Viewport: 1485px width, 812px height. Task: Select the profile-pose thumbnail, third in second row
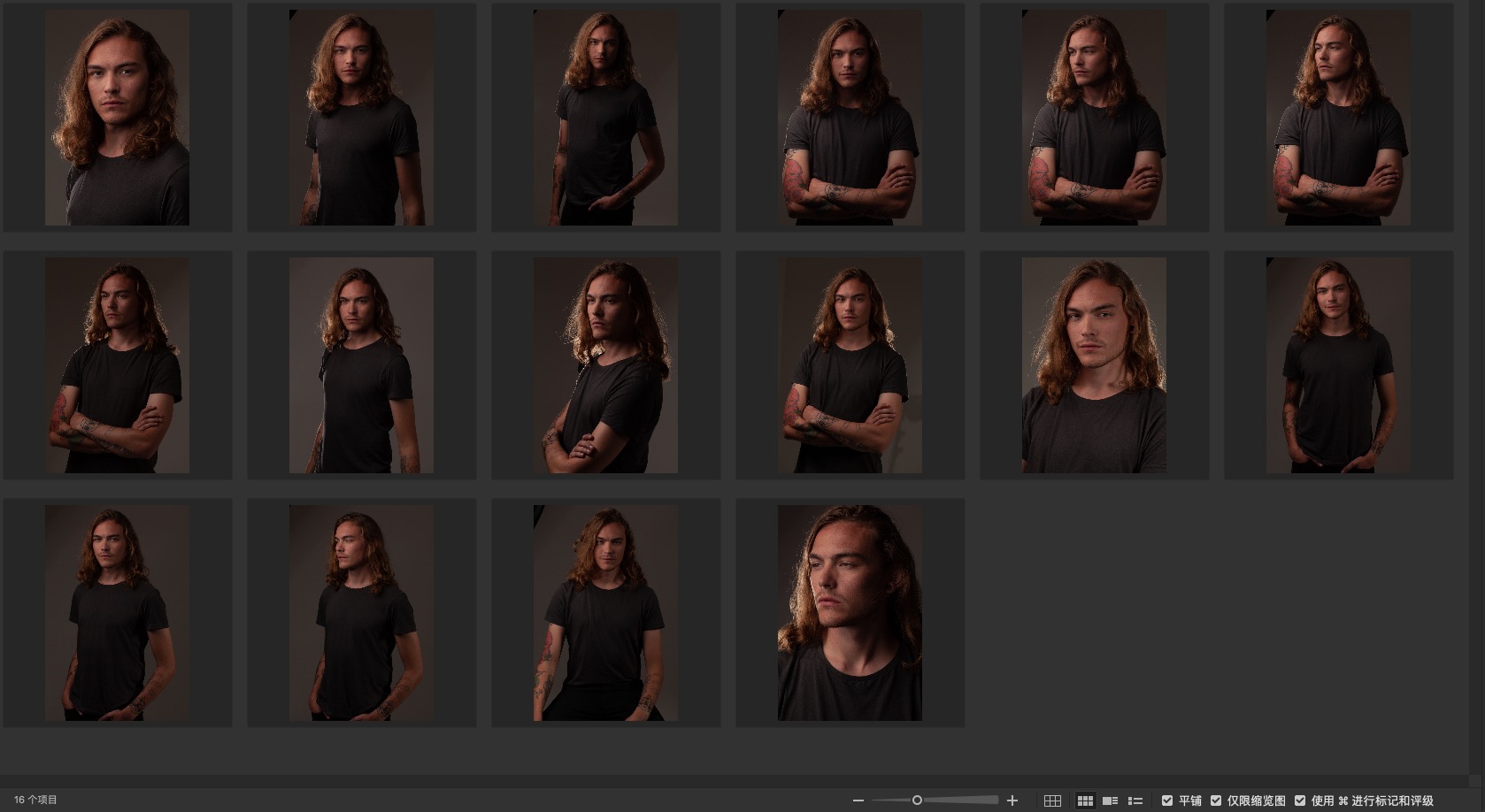(x=605, y=365)
